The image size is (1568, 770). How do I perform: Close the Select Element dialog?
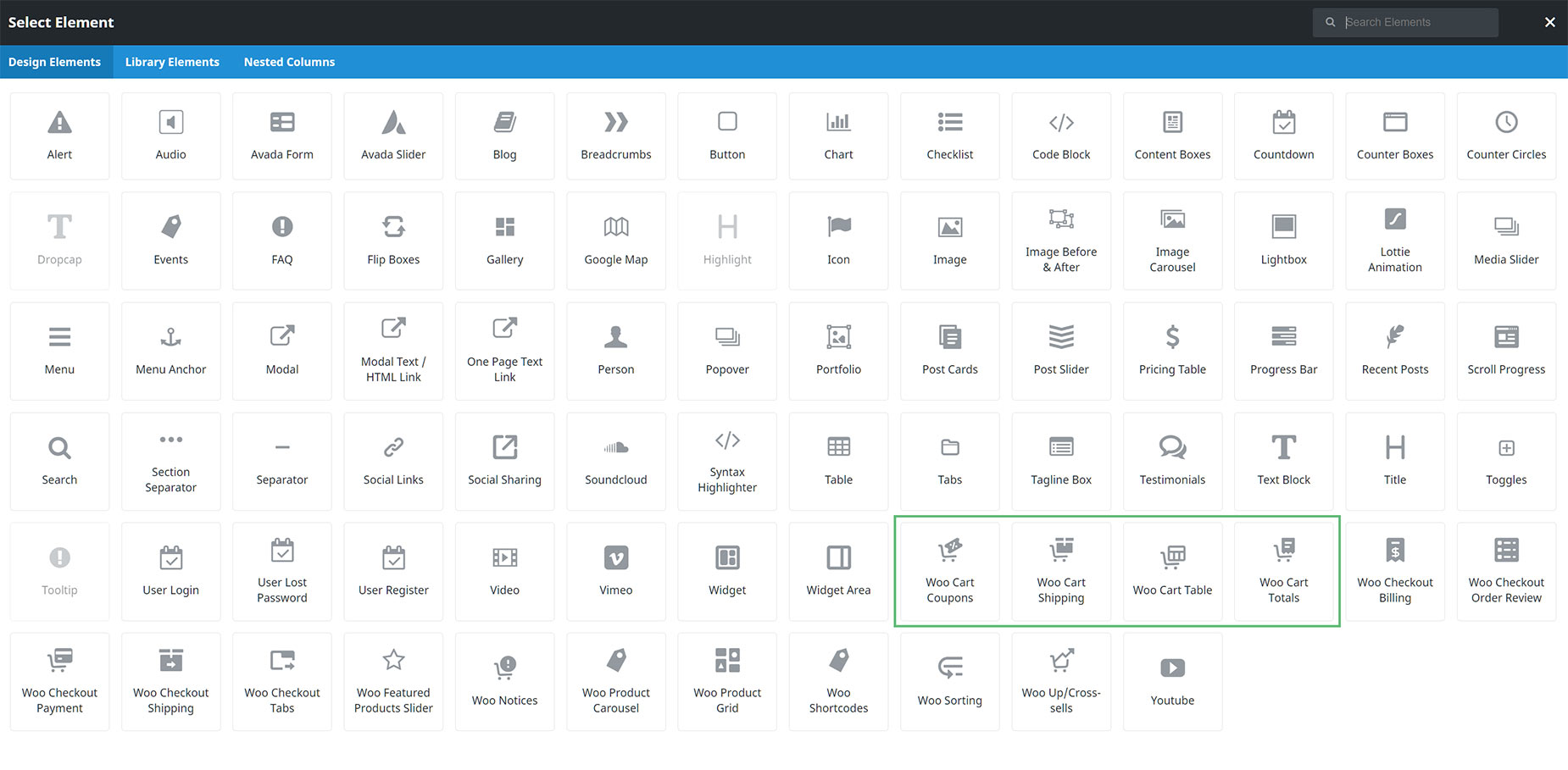pyautogui.click(x=1549, y=22)
